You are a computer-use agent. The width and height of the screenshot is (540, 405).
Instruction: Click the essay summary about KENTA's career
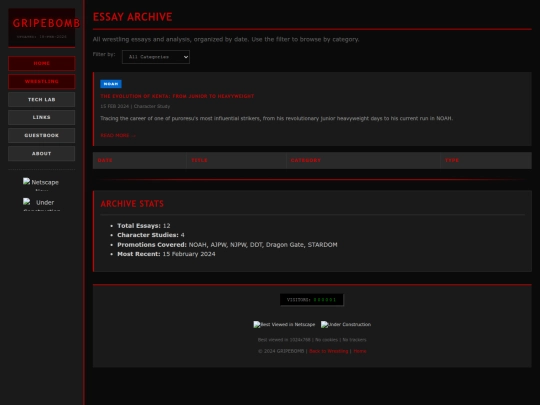point(277,118)
